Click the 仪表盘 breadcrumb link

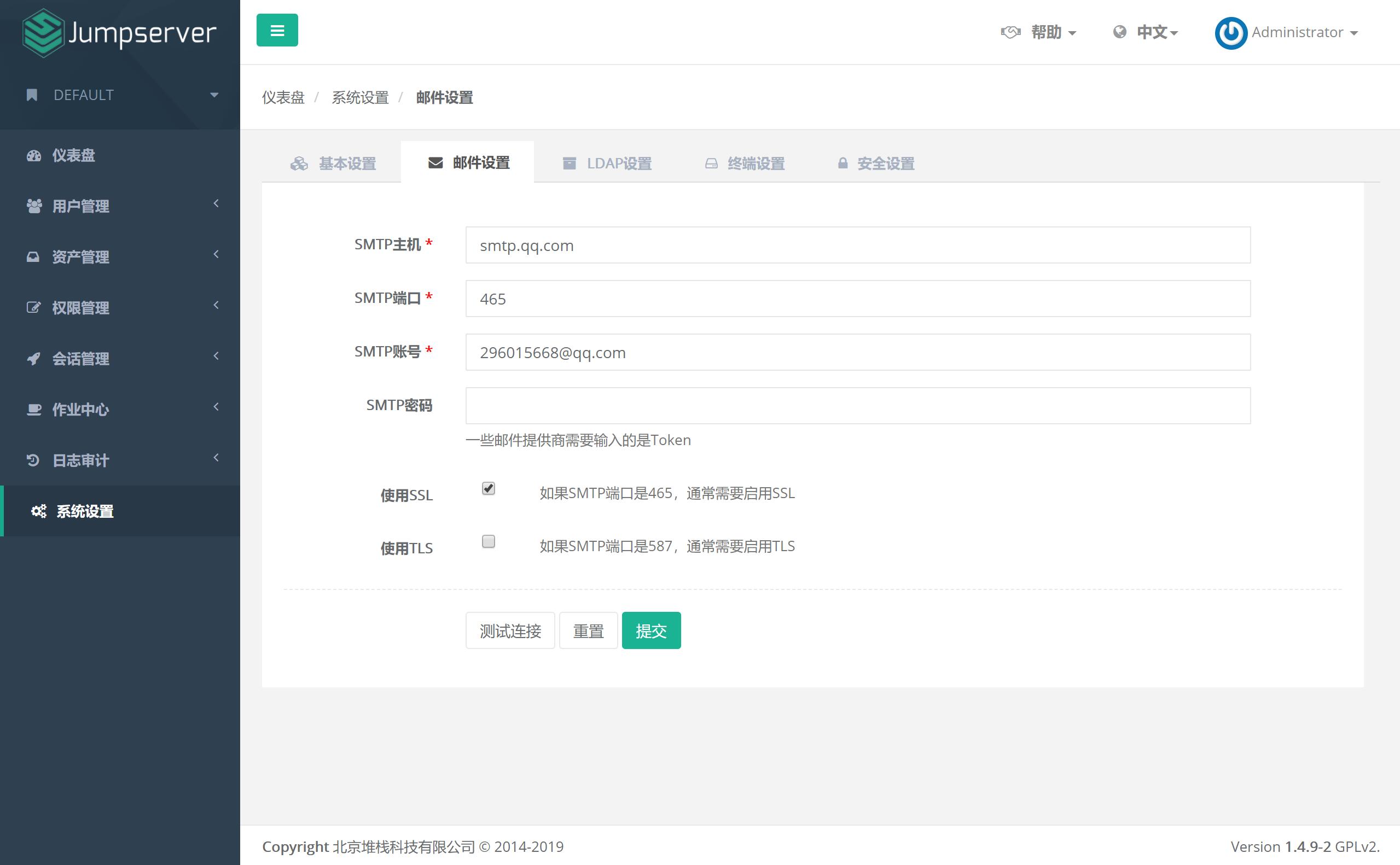pos(283,98)
